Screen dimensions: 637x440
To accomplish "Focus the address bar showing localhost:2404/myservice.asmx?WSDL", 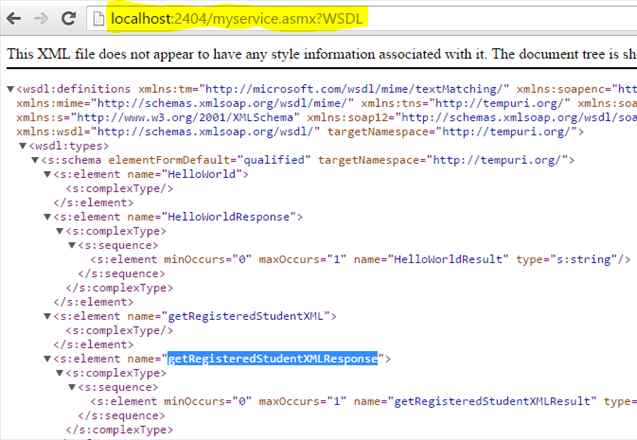I will [x=361, y=19].
